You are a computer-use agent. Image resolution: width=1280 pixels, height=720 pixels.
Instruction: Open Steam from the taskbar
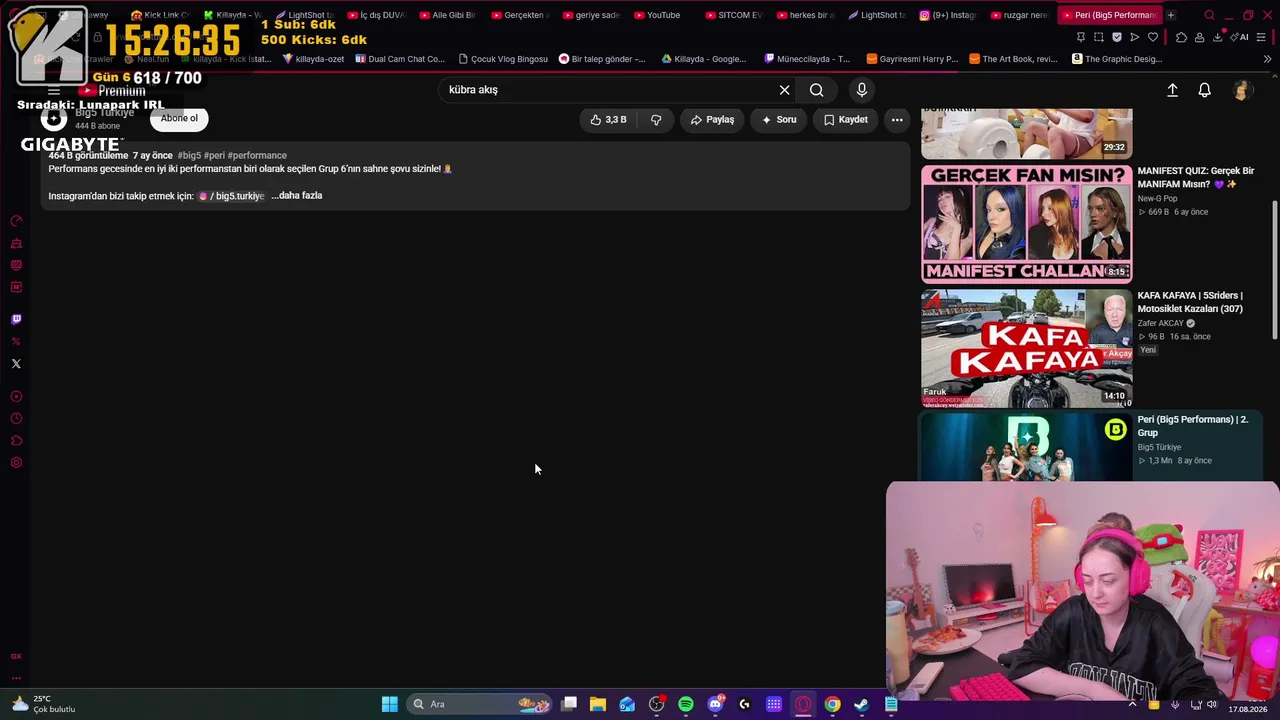(861, 704)
